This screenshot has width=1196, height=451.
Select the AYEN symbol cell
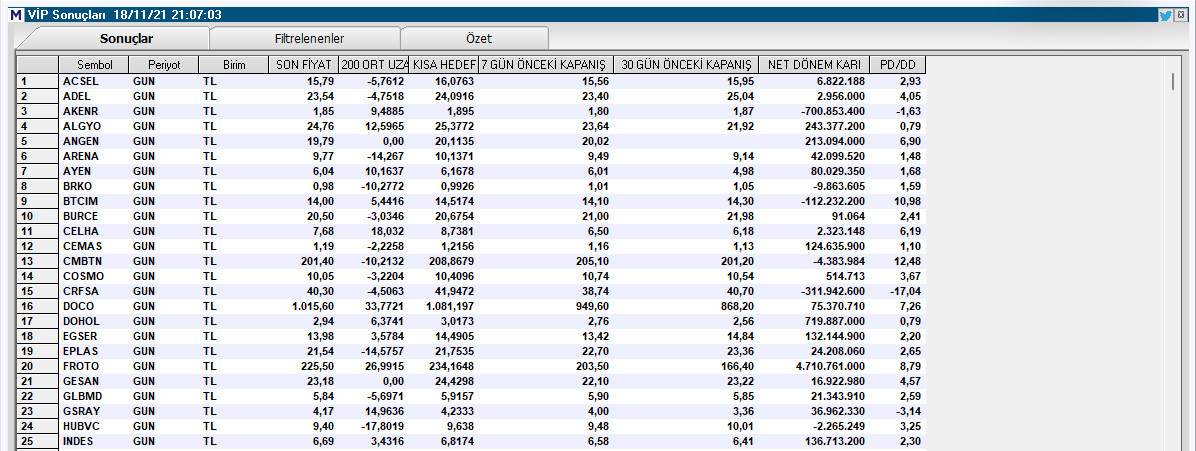(78, 171)
